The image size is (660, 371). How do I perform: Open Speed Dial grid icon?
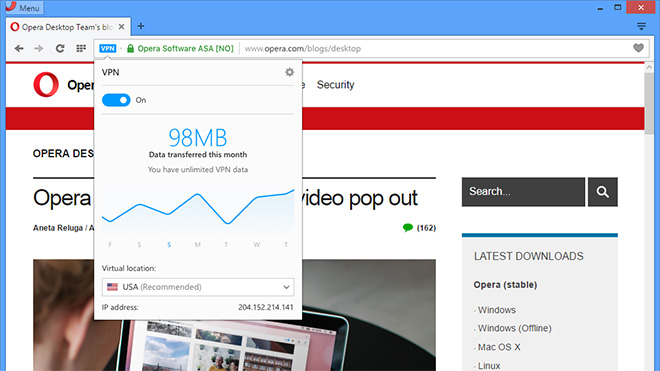[x=81, y=48]
